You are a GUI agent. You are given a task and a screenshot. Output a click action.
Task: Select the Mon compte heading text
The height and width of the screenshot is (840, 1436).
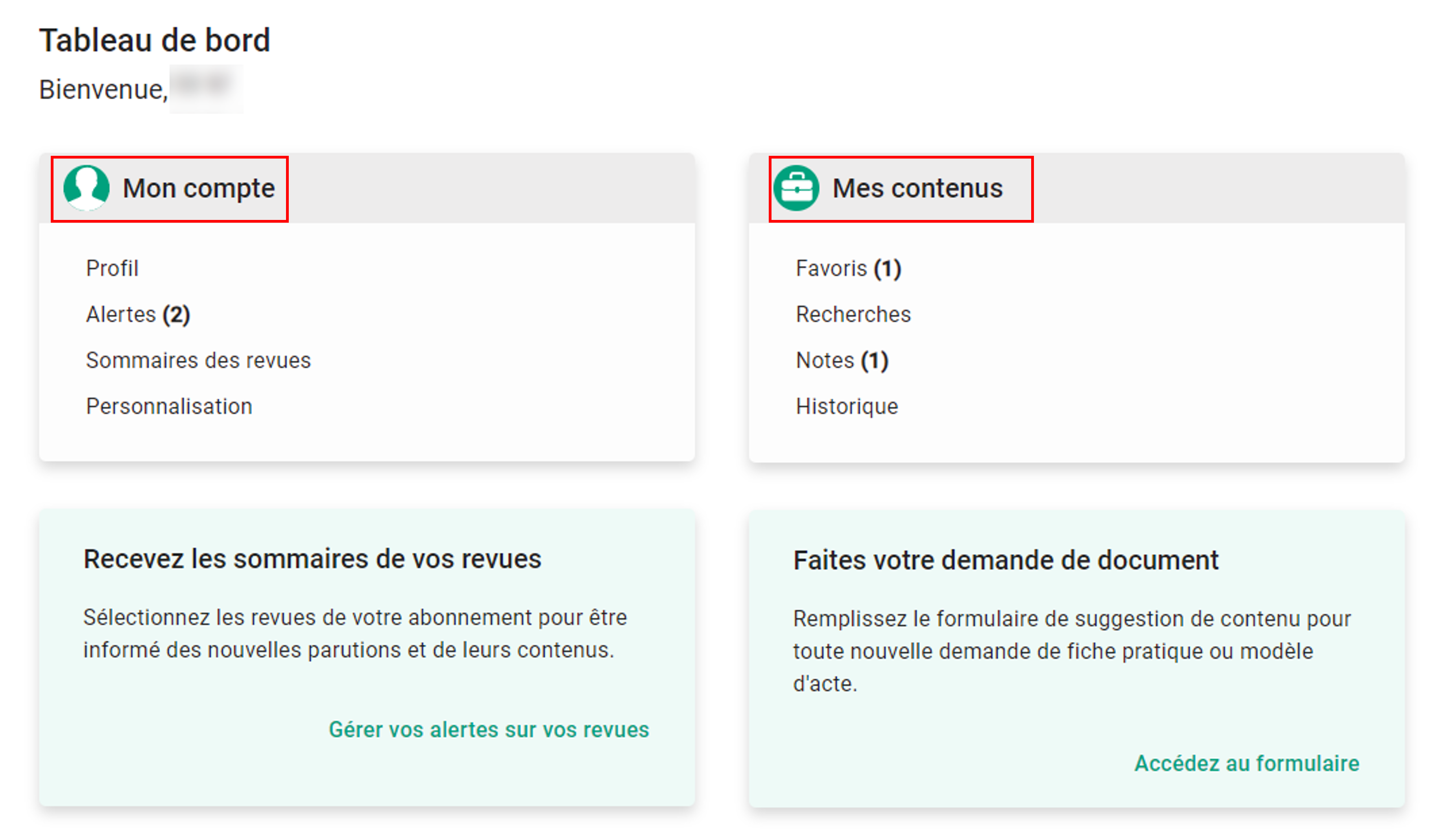[x=198, y=188]
